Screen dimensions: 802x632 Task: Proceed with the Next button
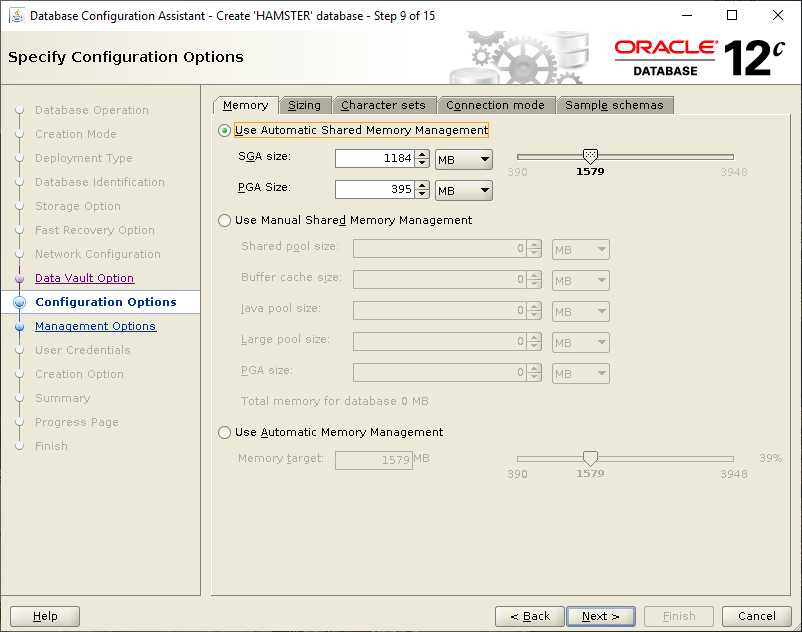pyautogui.click(x=601, y=616)
